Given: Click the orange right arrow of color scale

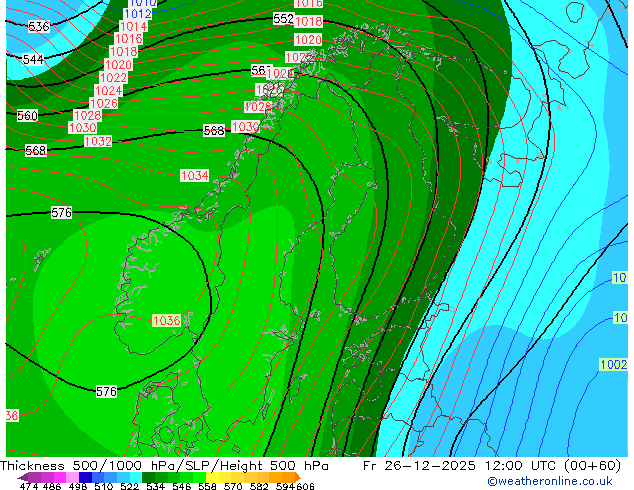Looking at the screenshot, I should click(298, 477).
